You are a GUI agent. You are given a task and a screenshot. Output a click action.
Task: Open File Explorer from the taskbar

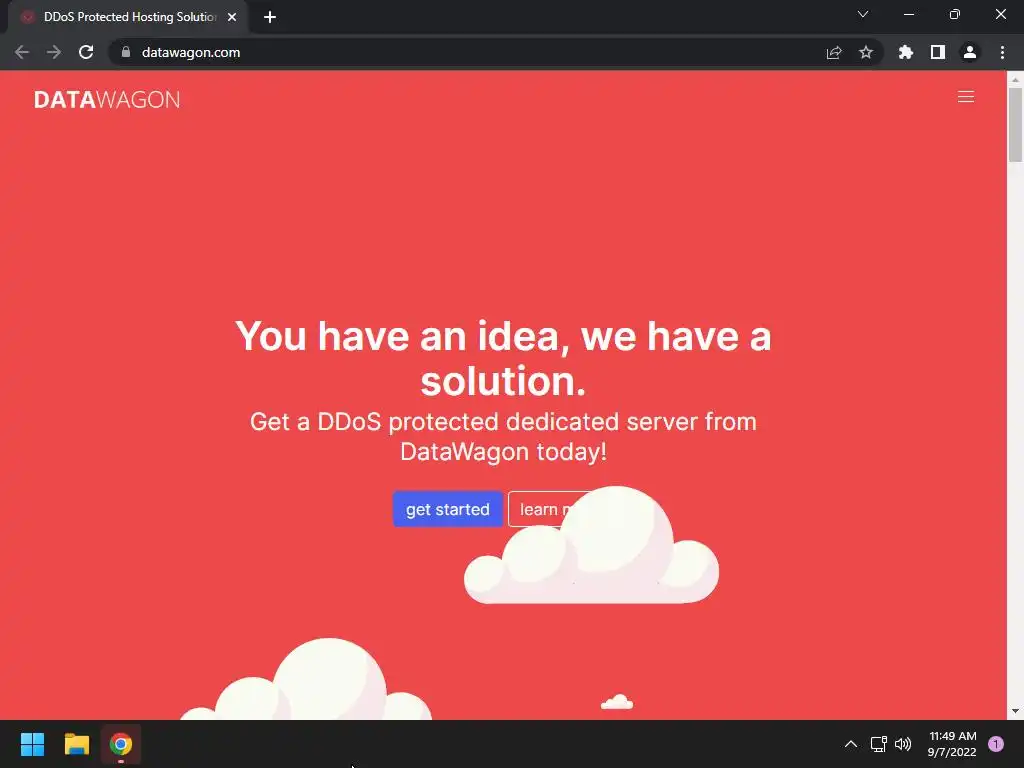point(76,744)
